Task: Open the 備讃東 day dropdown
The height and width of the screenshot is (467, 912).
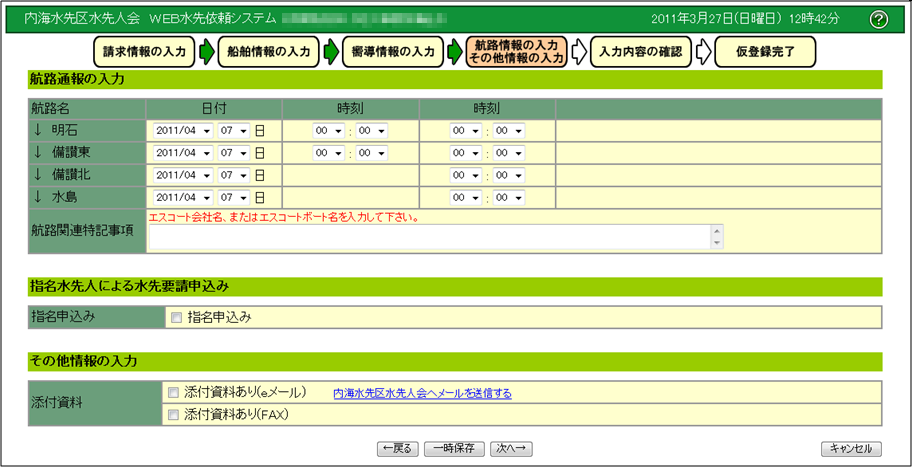Action: (x=233, y=153)
